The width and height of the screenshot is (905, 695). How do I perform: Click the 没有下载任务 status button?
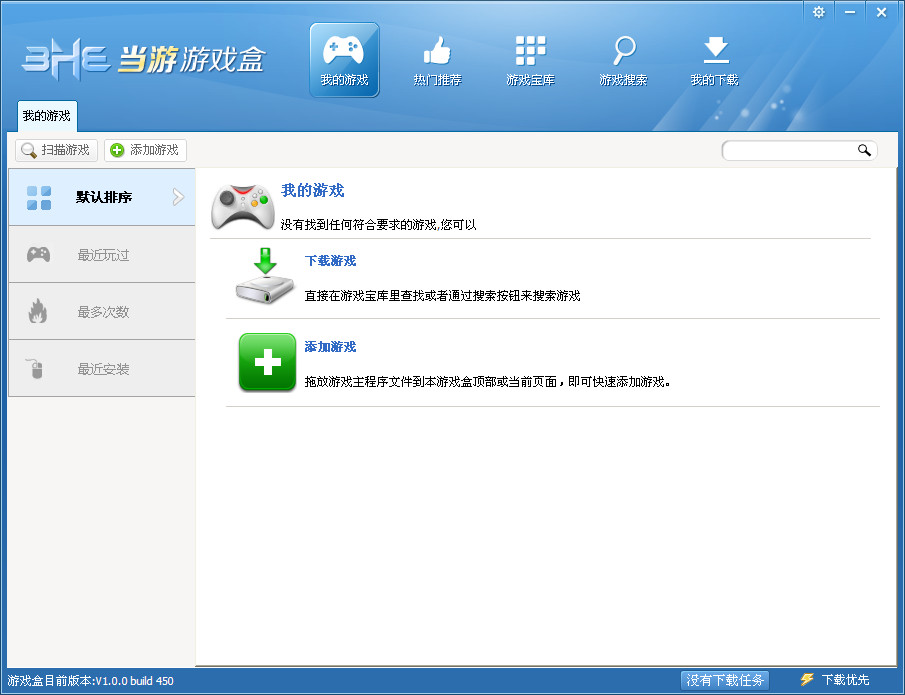725,679
